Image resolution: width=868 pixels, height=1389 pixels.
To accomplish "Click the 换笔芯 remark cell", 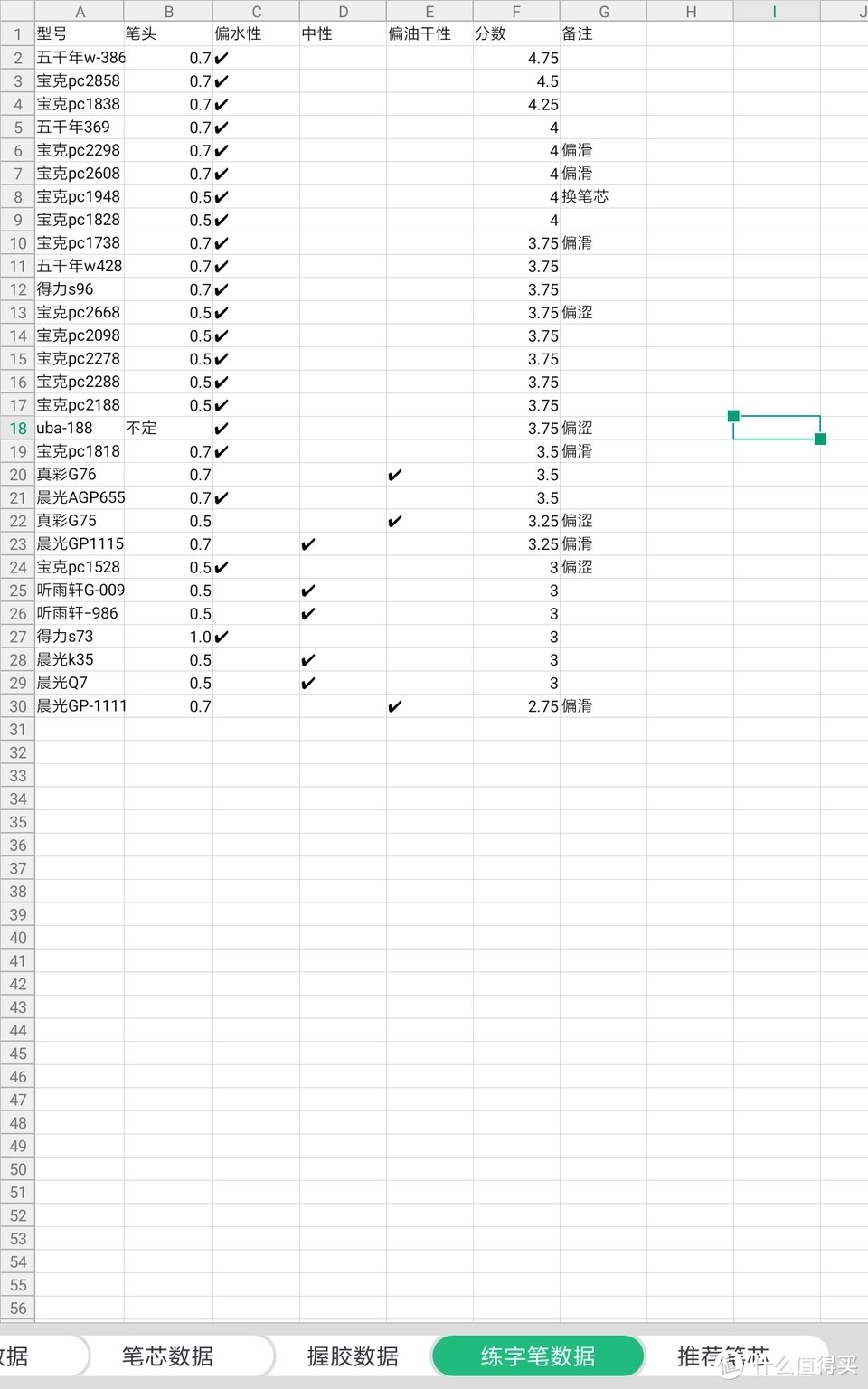I will coord(604,197).
